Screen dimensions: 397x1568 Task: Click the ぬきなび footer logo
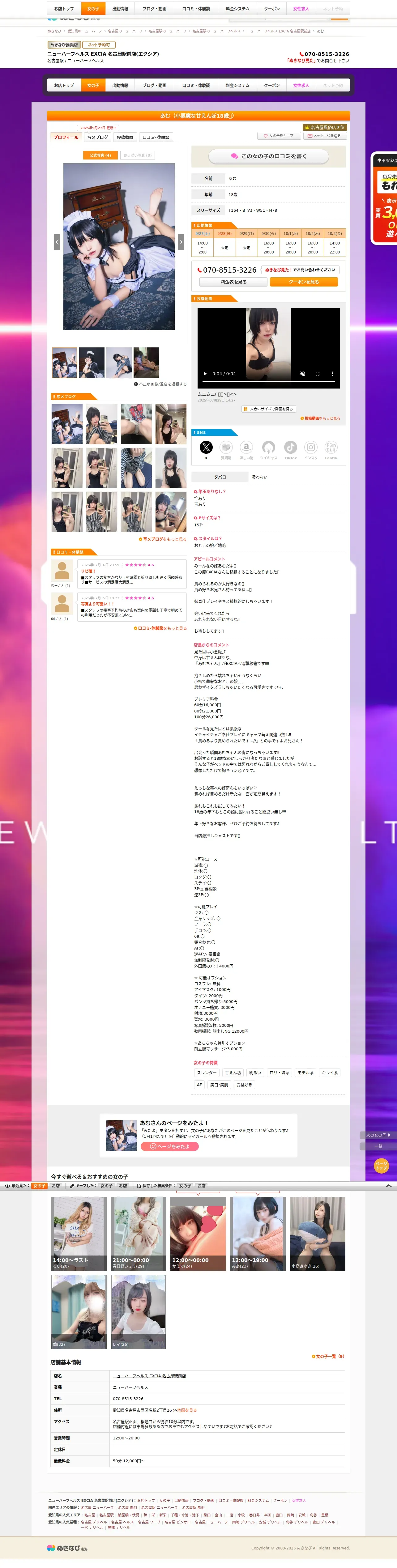(67, 1547)
